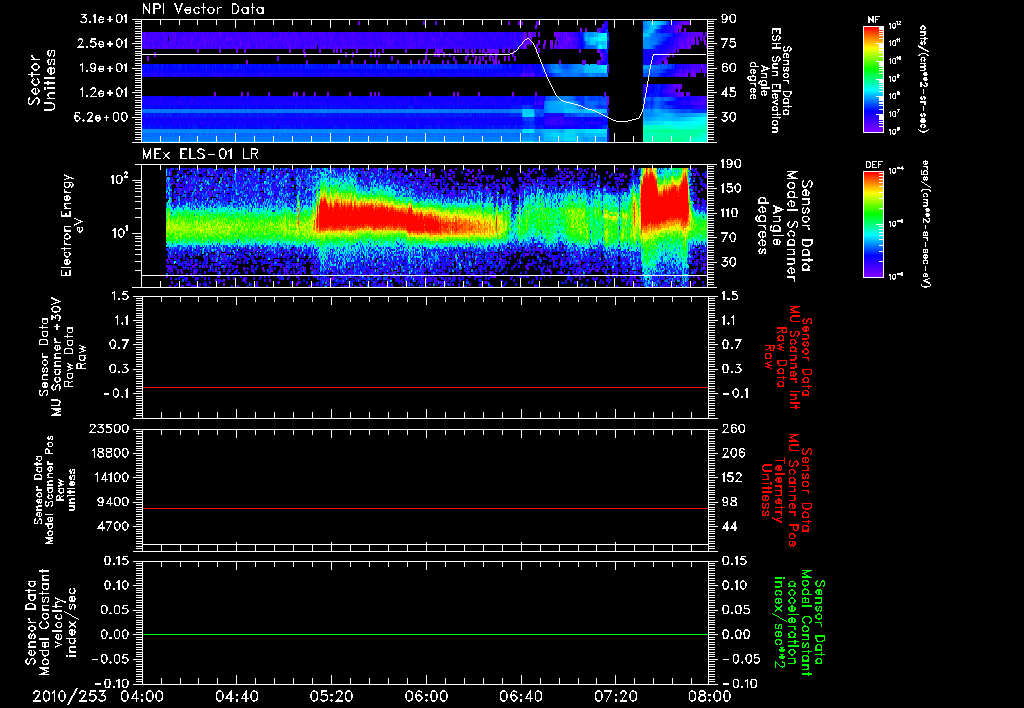
Task: Click the '152' telemetry tick label
Action: [x=732, y=477]
